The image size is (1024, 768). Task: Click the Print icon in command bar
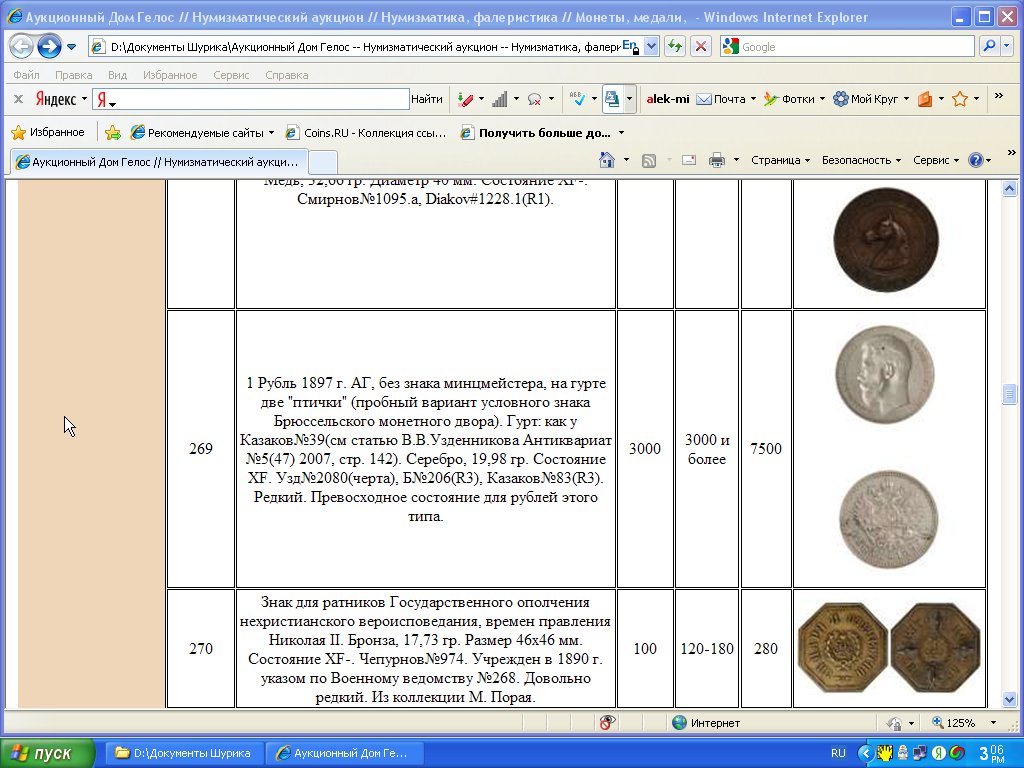coord(716,160)
